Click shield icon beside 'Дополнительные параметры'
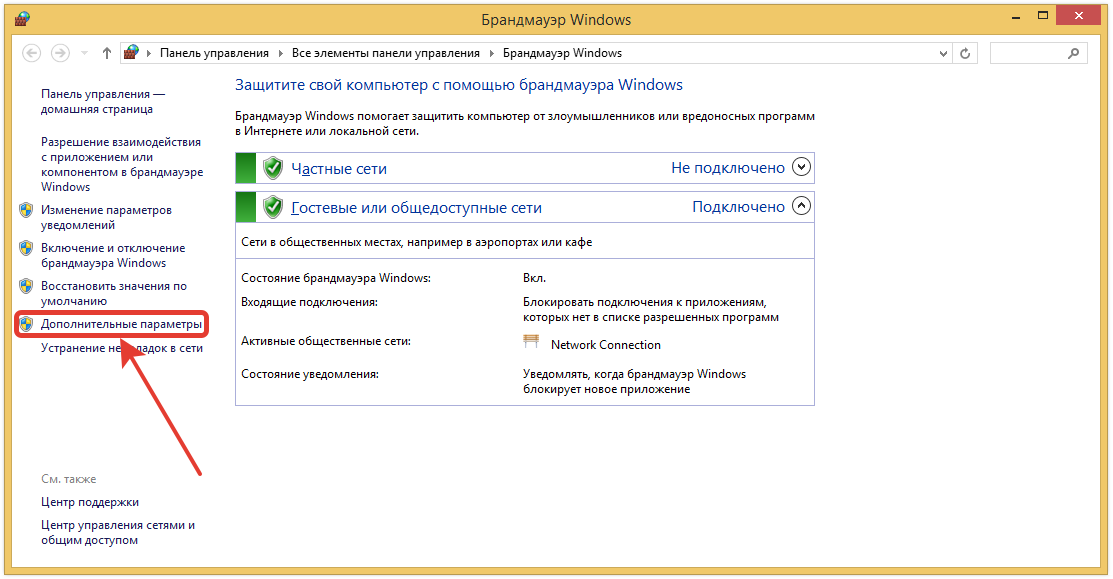The width and height of the screenshot is (1113, 579). click(x=26, y=324)
